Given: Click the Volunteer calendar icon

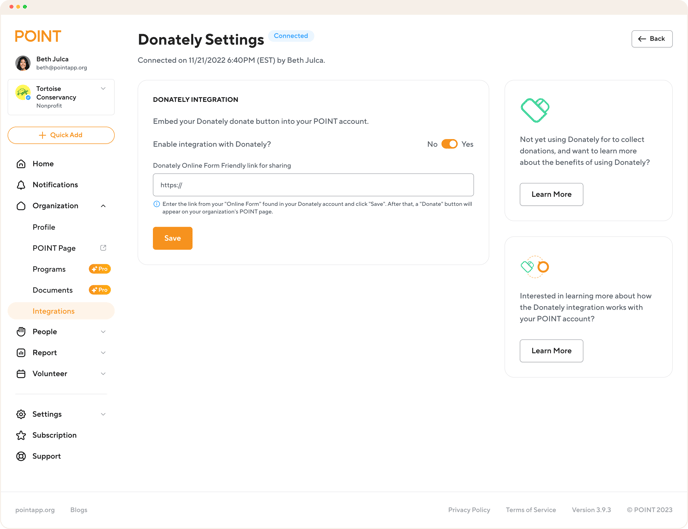Looking at the screenshot, I should pyautogui.click(x=21, y=374).
